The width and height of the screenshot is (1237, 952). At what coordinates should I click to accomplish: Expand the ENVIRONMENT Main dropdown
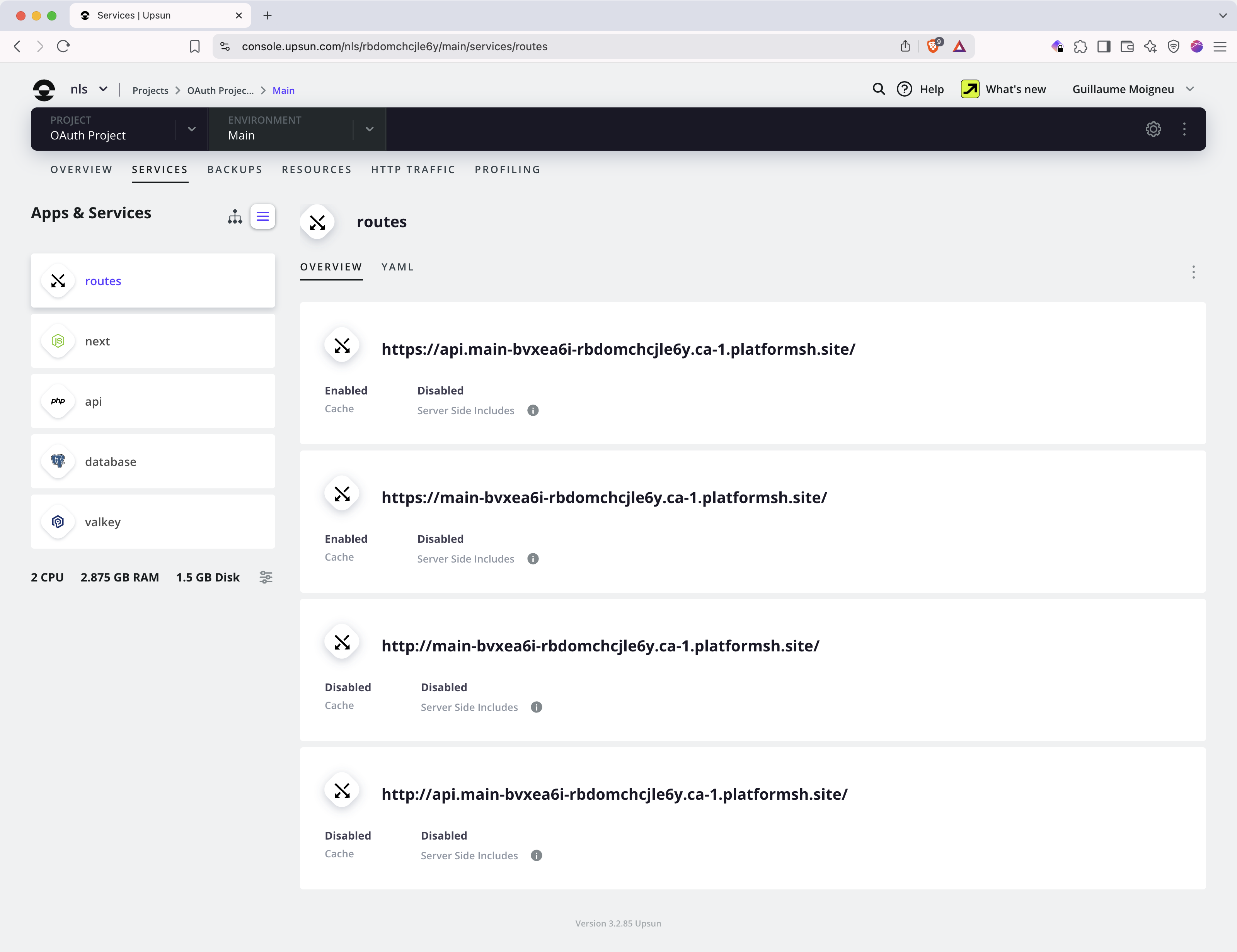(x=370, y=129)
